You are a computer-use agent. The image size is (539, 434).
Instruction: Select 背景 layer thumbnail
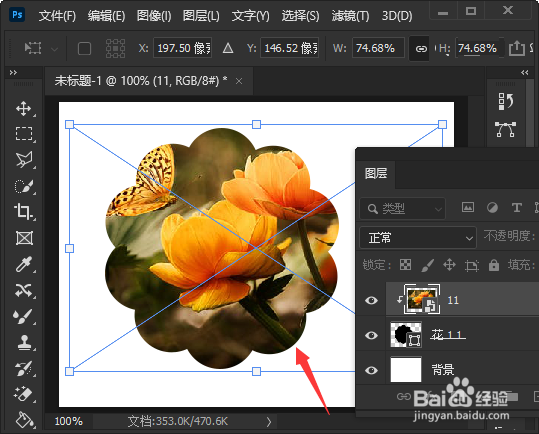click(406, 369)
